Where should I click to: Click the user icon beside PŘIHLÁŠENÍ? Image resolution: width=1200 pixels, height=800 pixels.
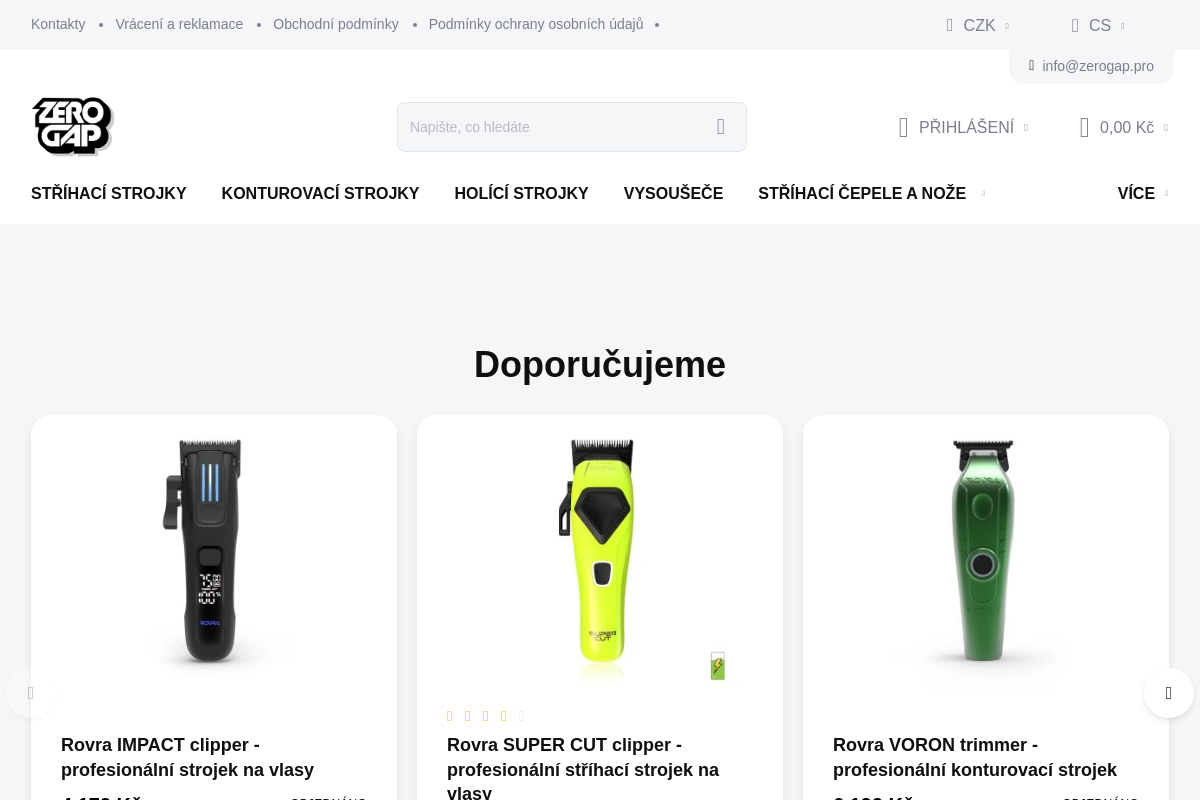coord(903,127)
